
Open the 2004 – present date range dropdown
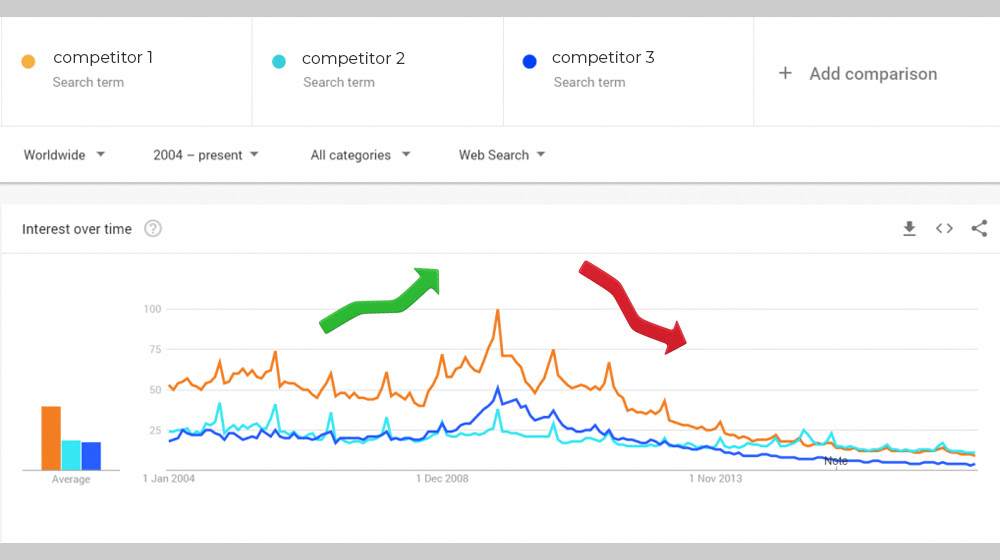point(205,155)
